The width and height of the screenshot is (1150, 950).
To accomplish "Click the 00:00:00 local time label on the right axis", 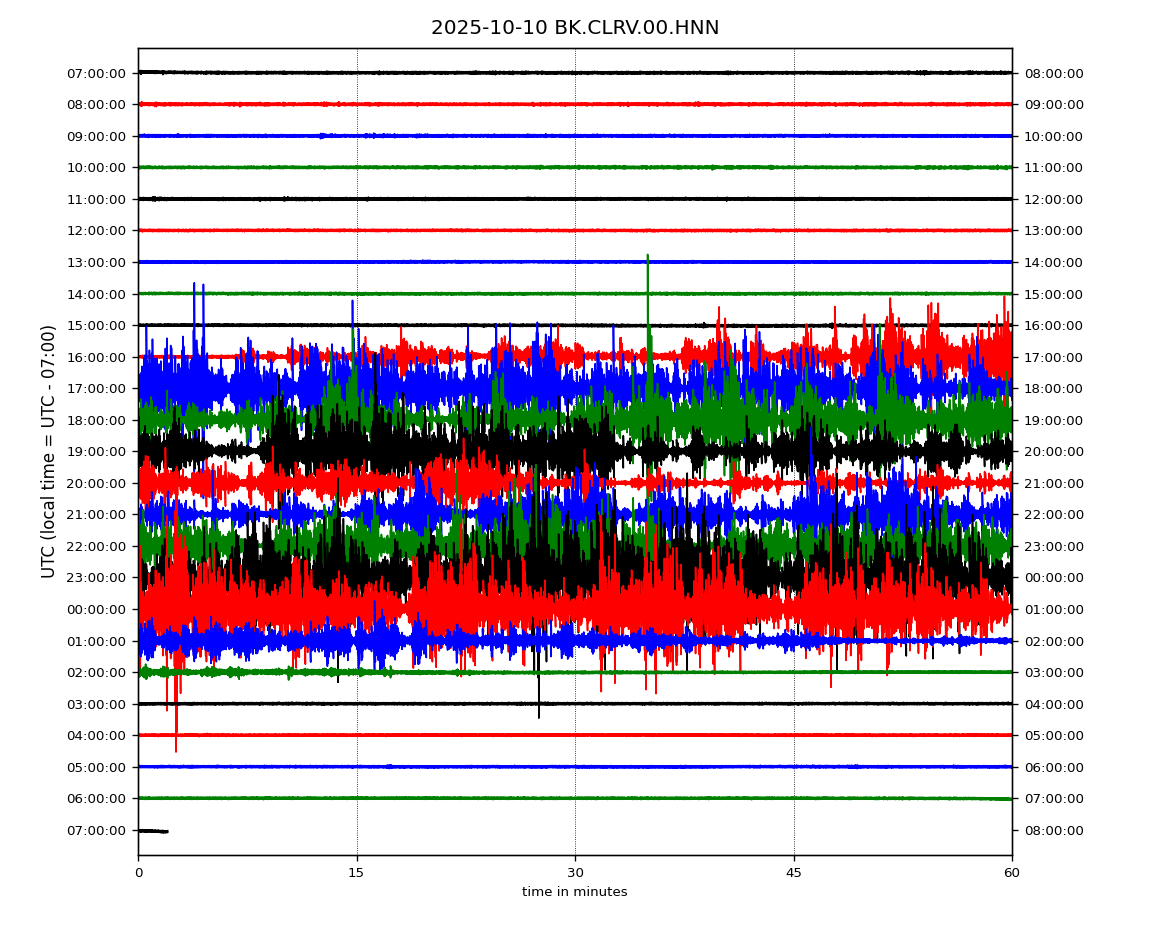I will click(x=1053, y=578).
